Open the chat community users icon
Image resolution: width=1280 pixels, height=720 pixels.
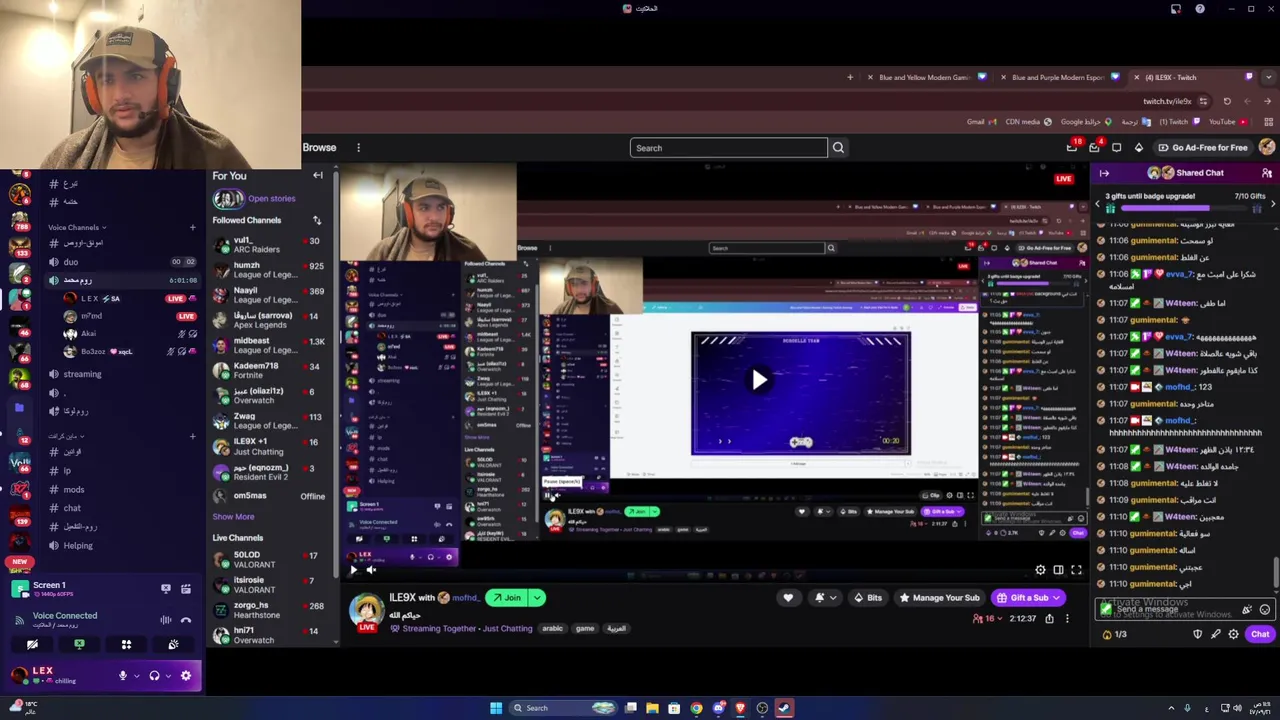click(x=1267, y=173)
